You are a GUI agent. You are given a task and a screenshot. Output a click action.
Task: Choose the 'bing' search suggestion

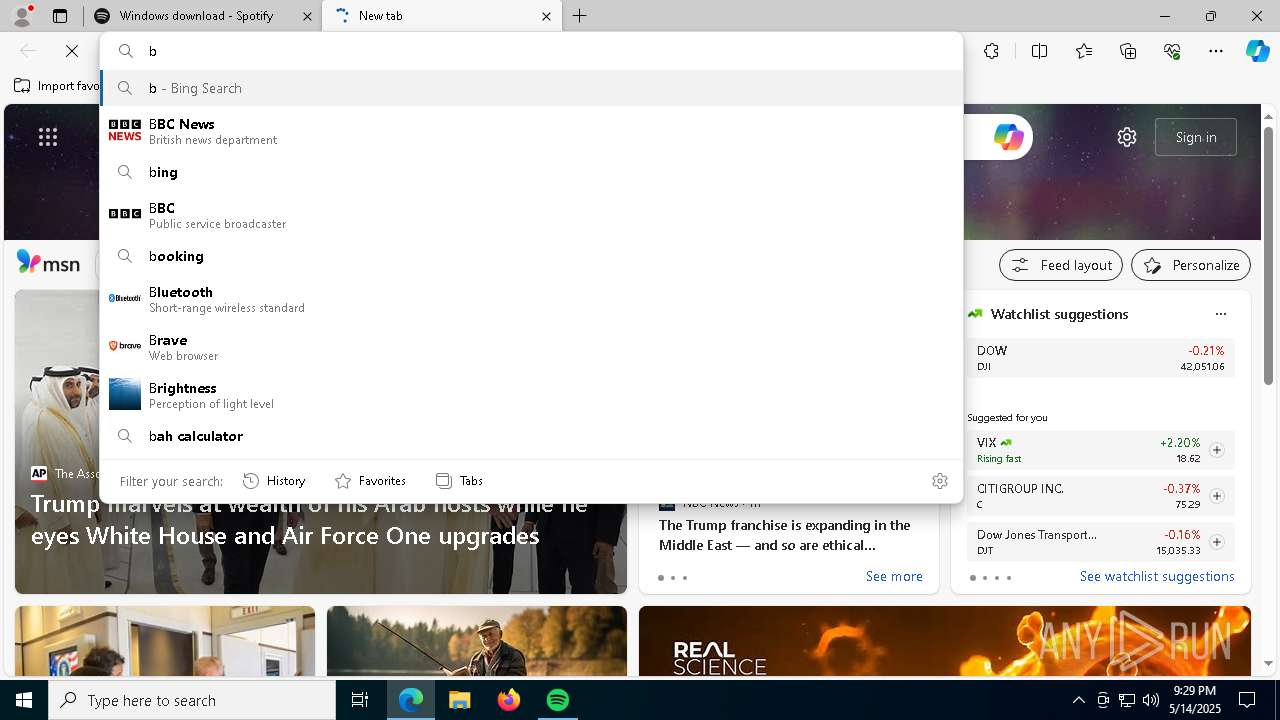tap(531, 172)
